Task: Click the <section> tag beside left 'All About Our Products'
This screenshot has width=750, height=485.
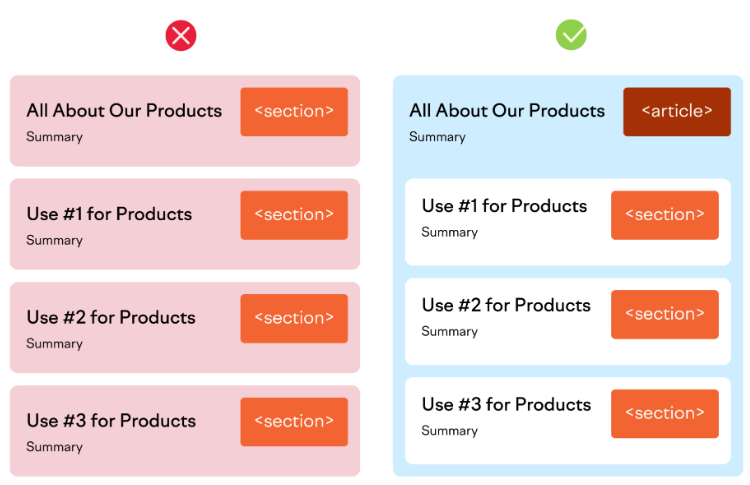Action: [x=294, y=111]
